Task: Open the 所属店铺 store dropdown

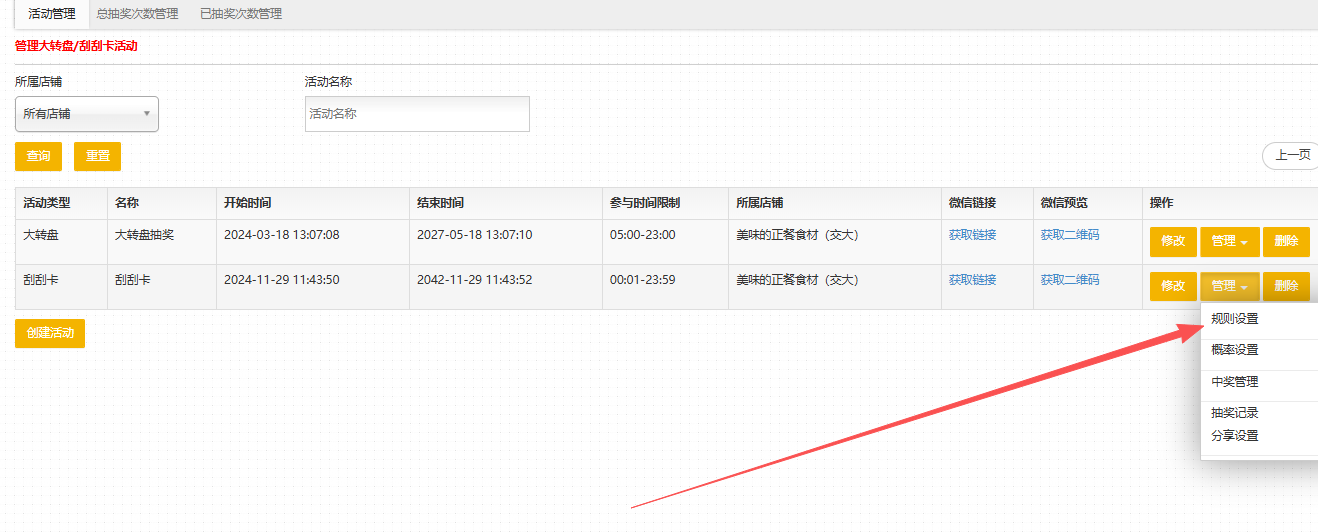Action: click(x=87, y=114)
